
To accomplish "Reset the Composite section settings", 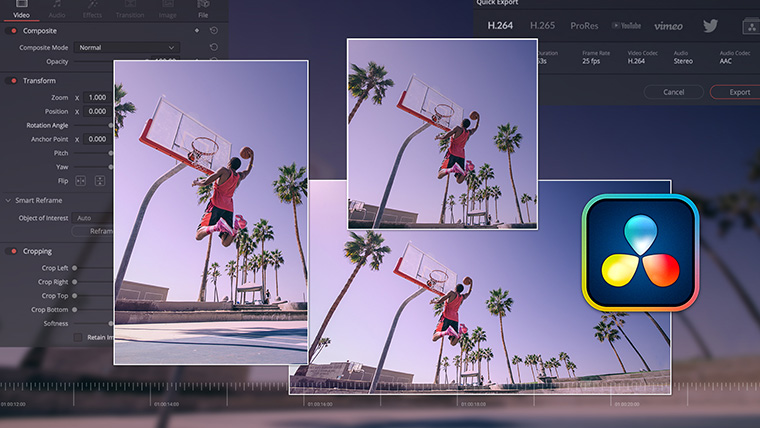I will (213, 31).
